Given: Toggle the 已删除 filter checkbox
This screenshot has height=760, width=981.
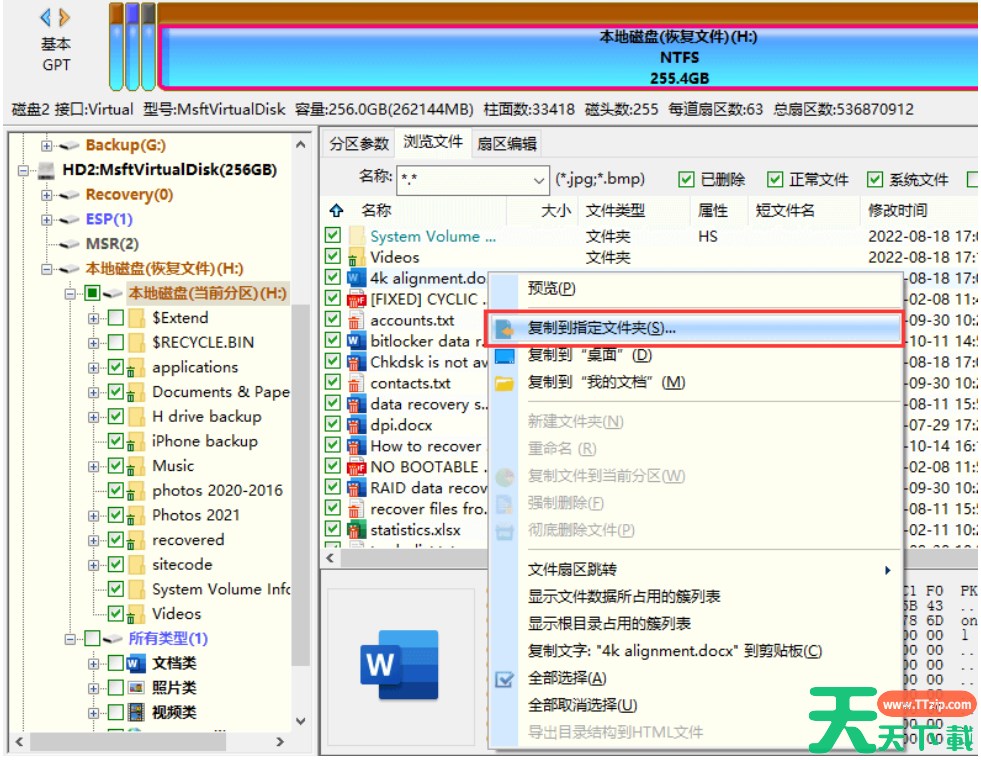Looking at the screenshot, I should click(686, 180).
